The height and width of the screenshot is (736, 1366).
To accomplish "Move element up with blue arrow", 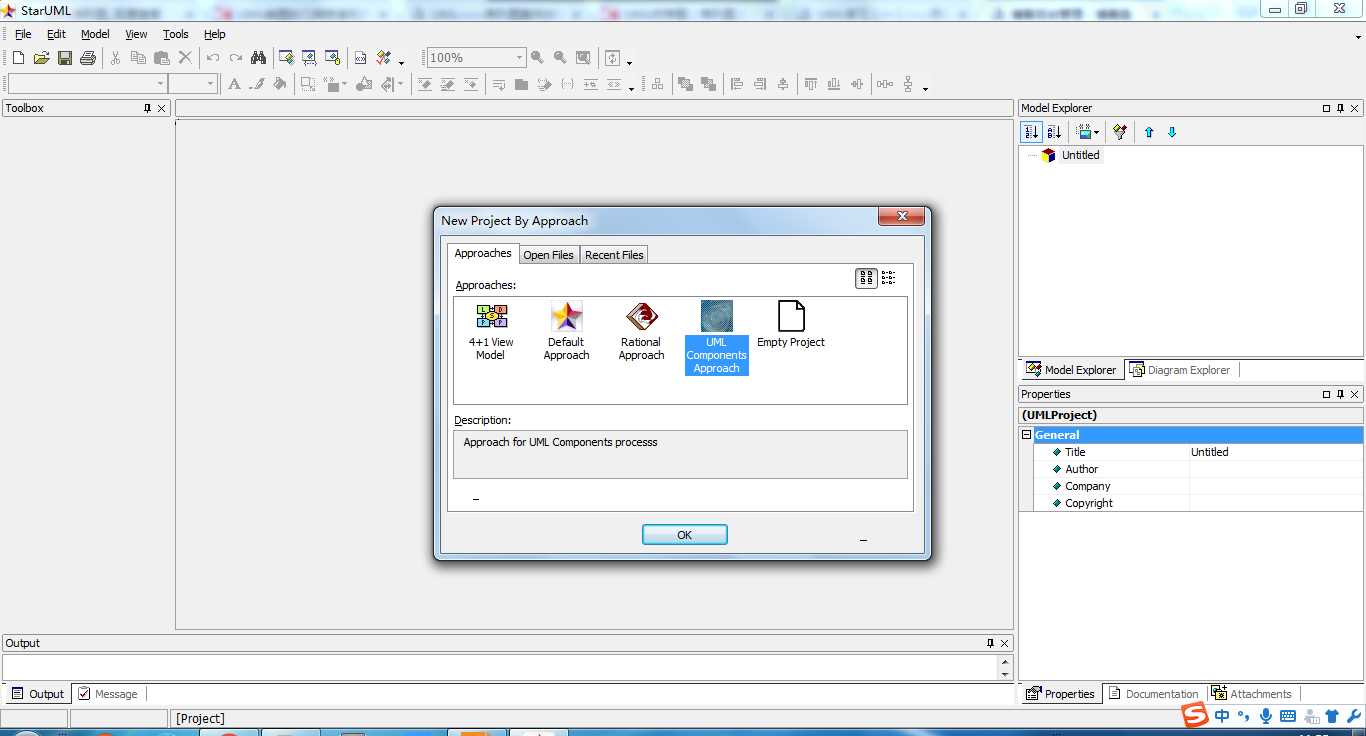I will (1149, 132).
